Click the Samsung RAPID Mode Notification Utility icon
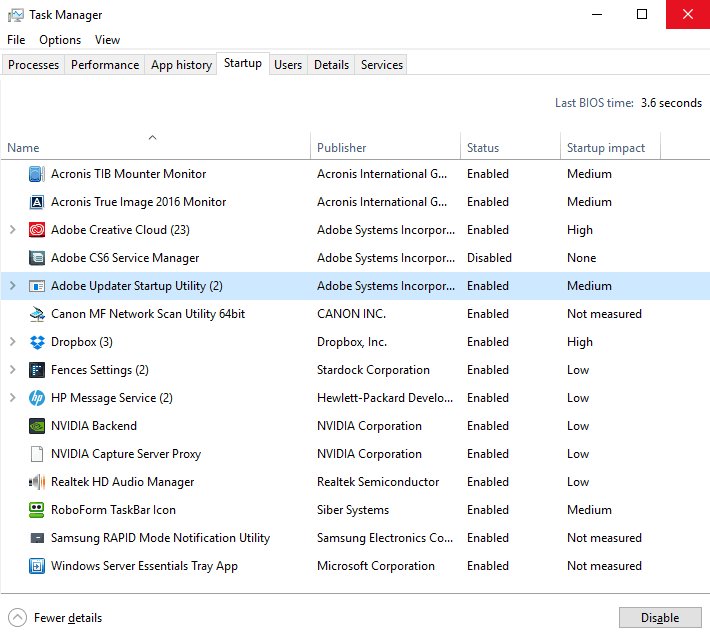The height and width of the screenshot is (642, 710). point(37,538)
